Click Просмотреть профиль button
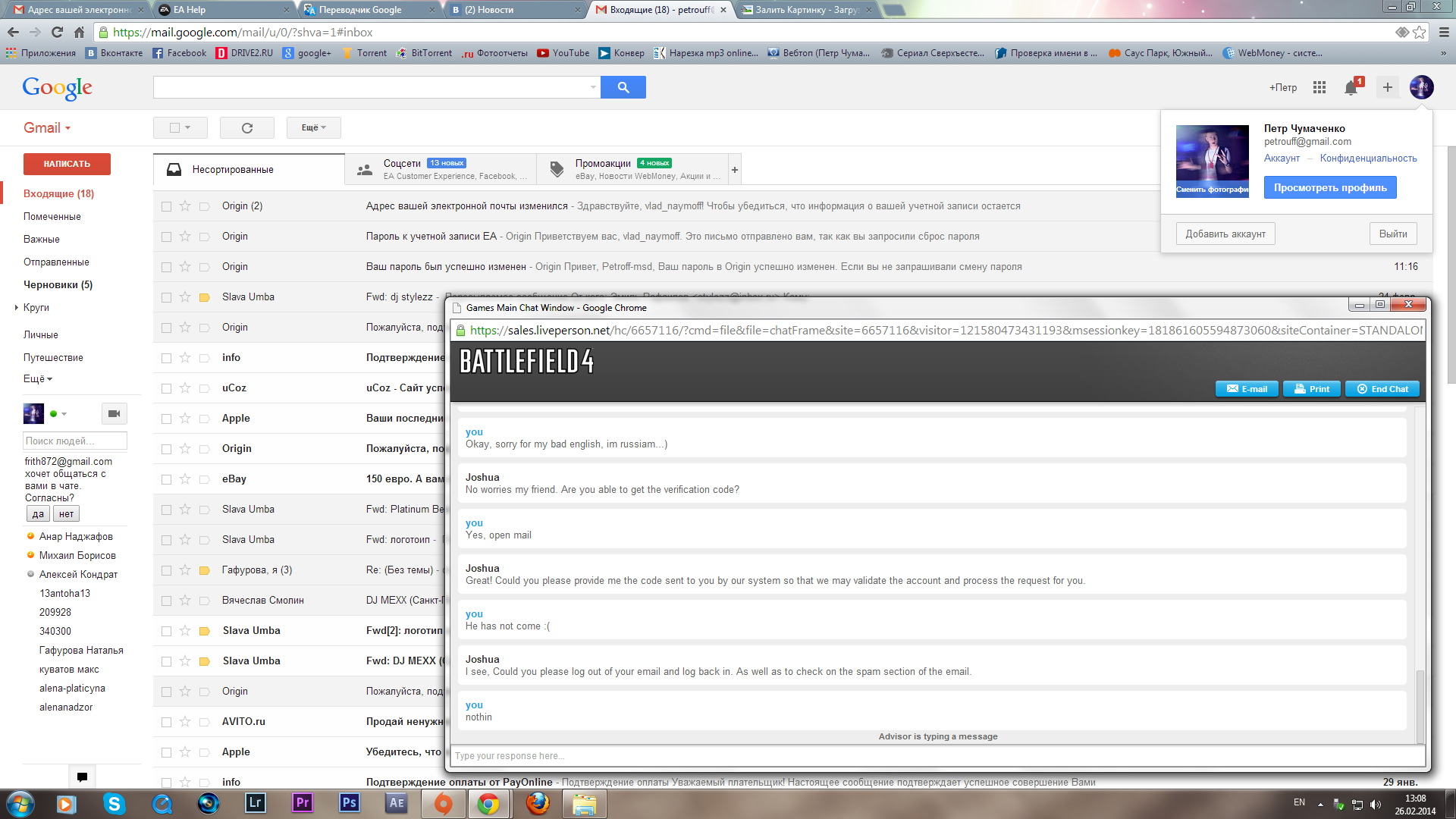Viewport: 1456px width, 819px height. pyautogui.click(x=1329, y=187)
